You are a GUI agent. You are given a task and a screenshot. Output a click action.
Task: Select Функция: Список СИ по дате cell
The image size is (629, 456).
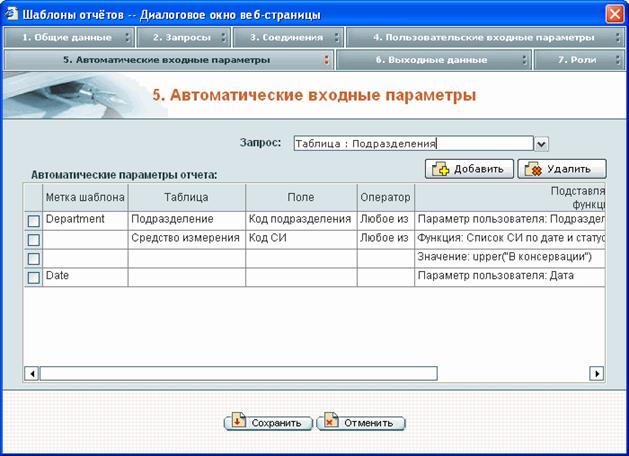[510, 239]
